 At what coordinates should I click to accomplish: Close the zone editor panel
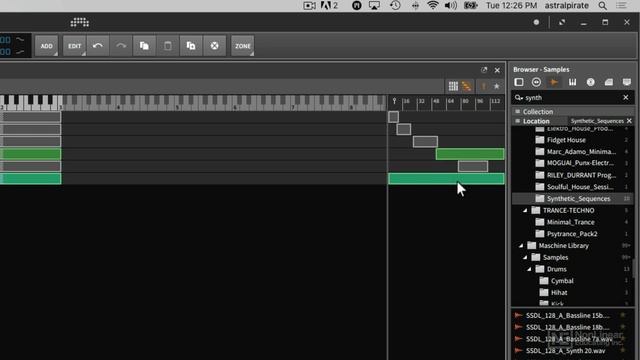click(x=497, y=70)
